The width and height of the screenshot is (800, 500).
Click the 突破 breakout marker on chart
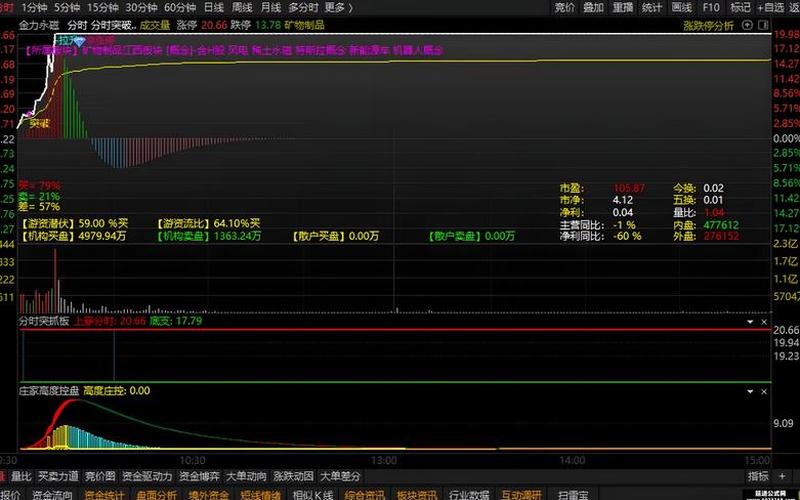[x=40, y=123]
